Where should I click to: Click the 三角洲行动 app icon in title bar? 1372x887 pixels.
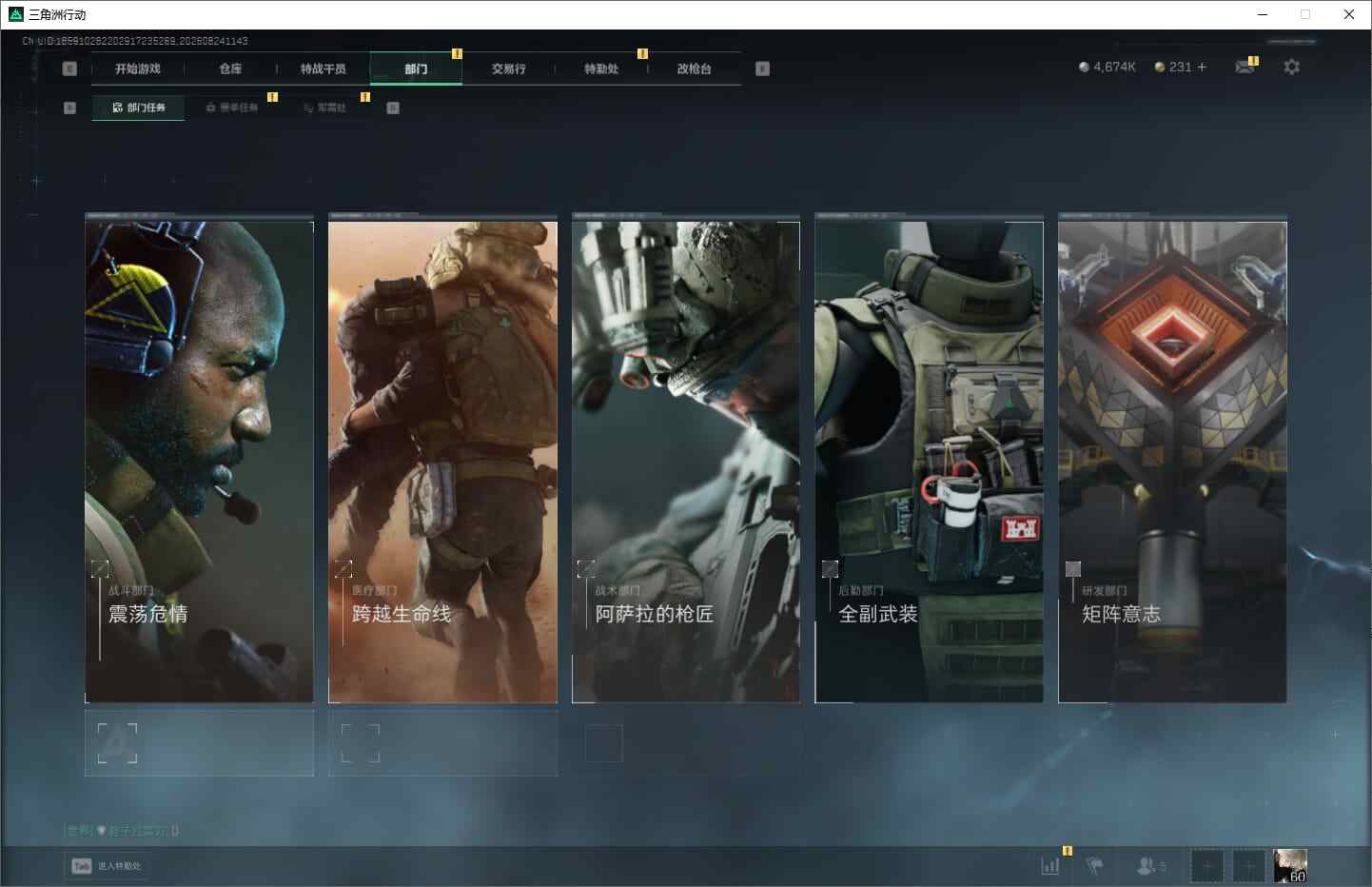15,14
